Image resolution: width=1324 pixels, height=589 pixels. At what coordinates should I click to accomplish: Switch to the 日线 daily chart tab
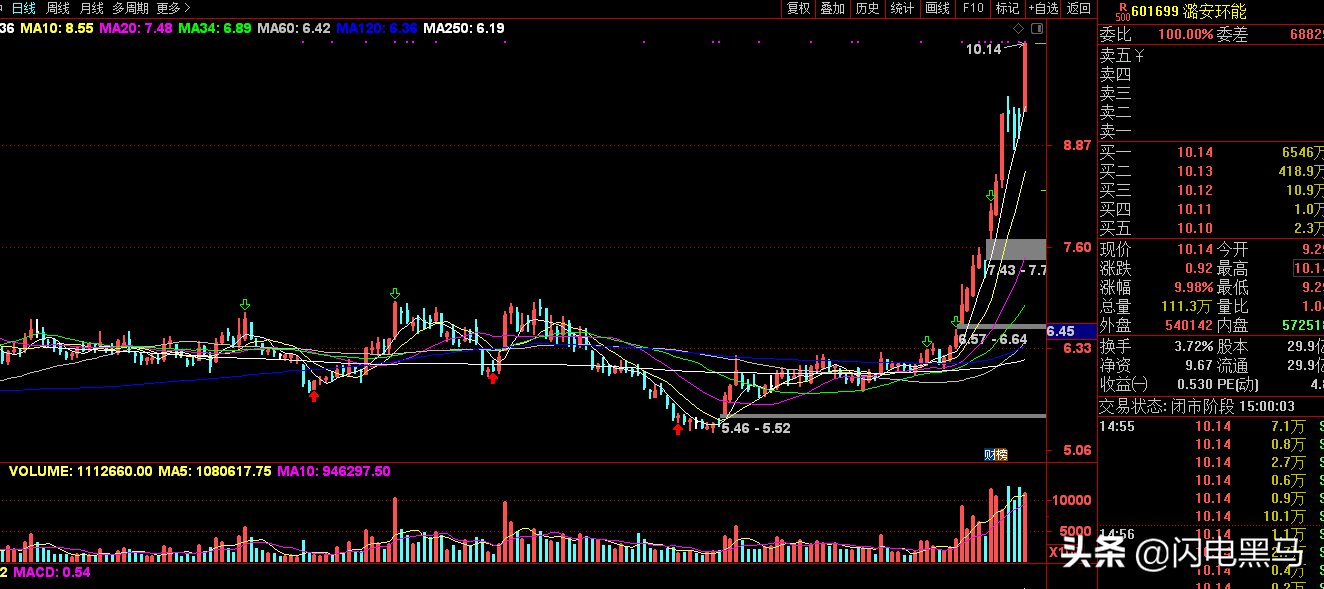click(22, 8)
